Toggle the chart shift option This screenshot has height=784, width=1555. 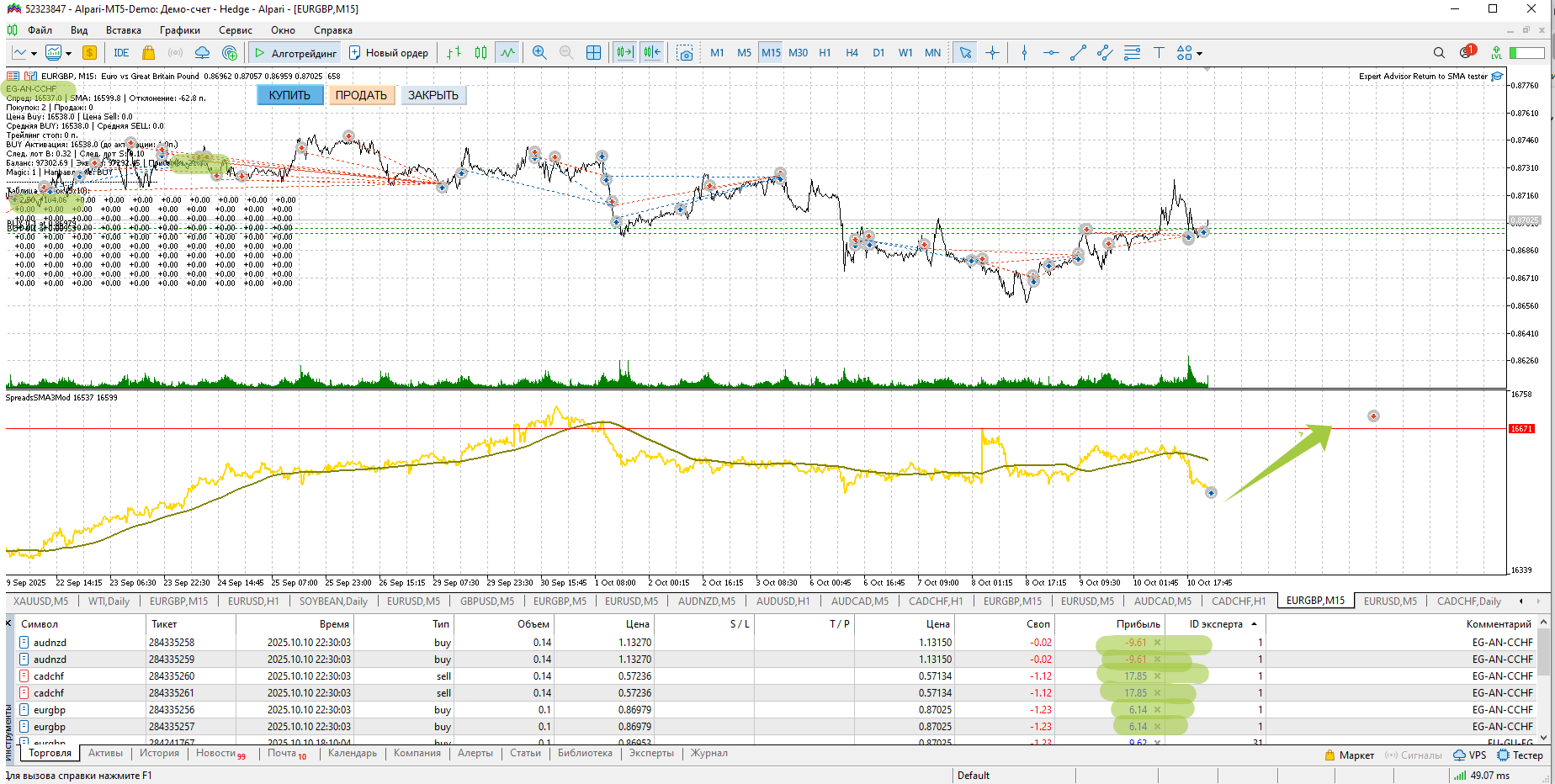(652, 53)
